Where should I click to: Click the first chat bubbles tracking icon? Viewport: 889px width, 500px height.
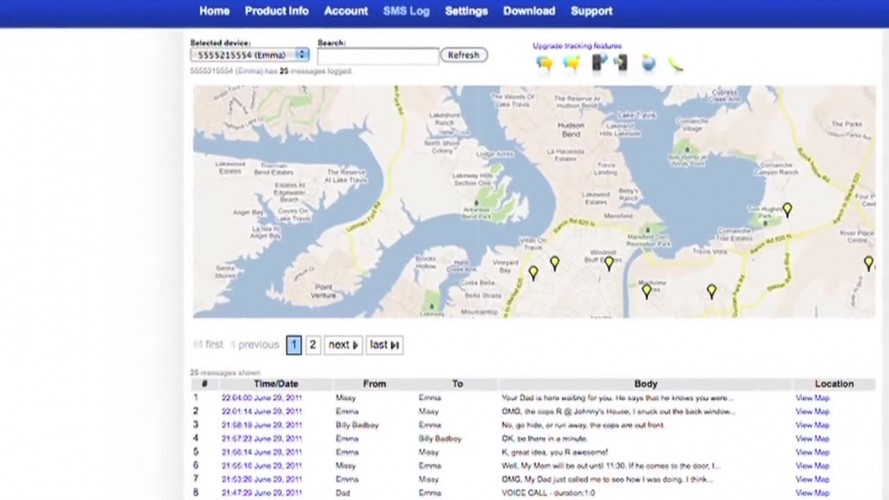[x=544, y=63]
